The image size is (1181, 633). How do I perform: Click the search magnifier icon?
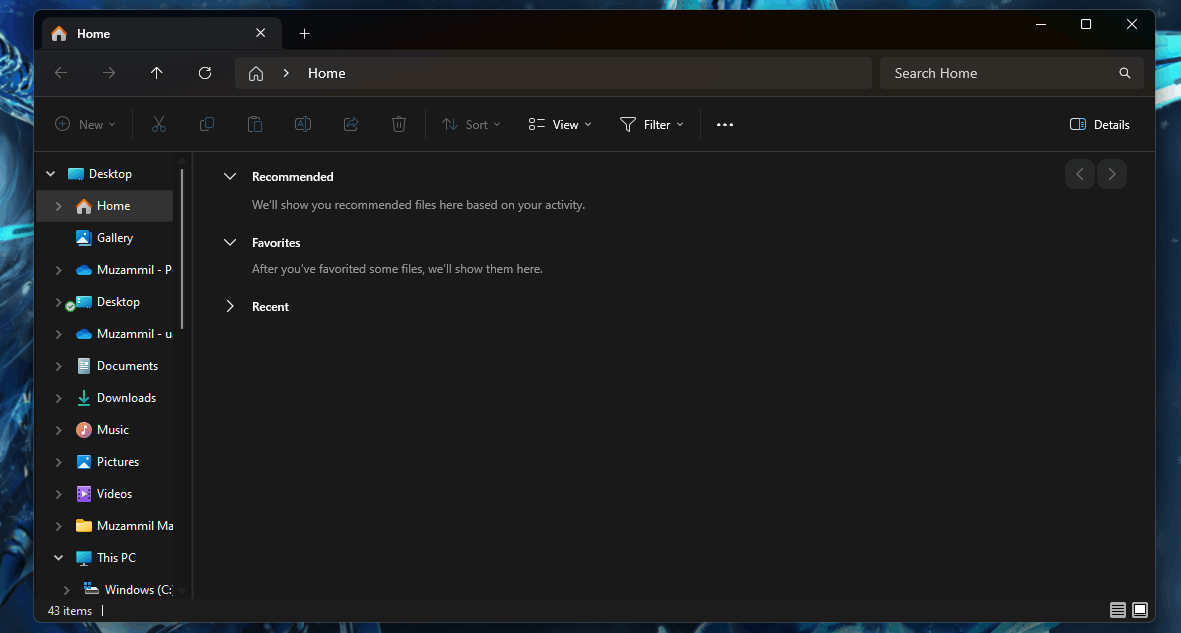click(x=1125, y=73)
